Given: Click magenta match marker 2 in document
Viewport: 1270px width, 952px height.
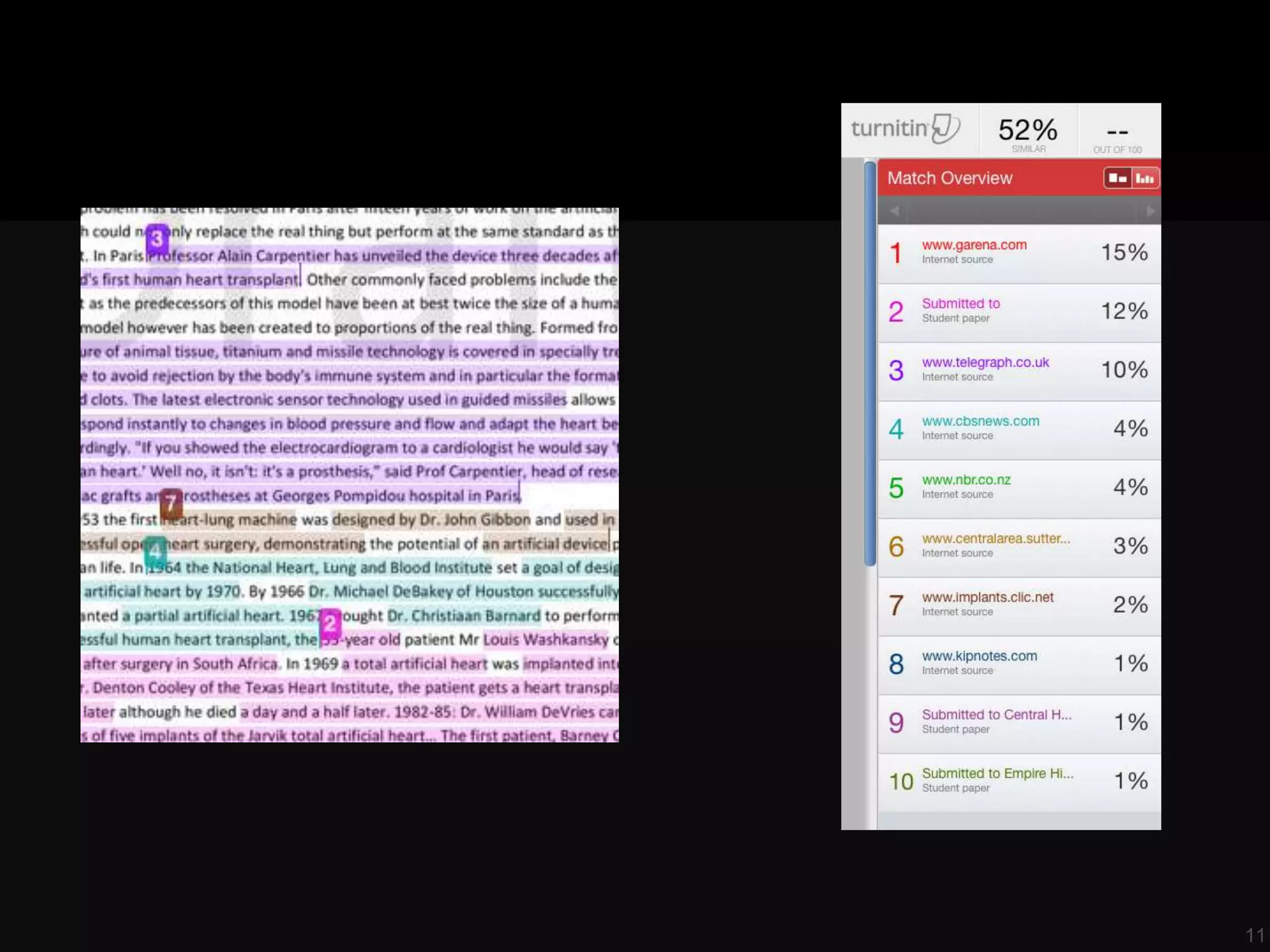Looking at the screenshot, I should [330, 623].
